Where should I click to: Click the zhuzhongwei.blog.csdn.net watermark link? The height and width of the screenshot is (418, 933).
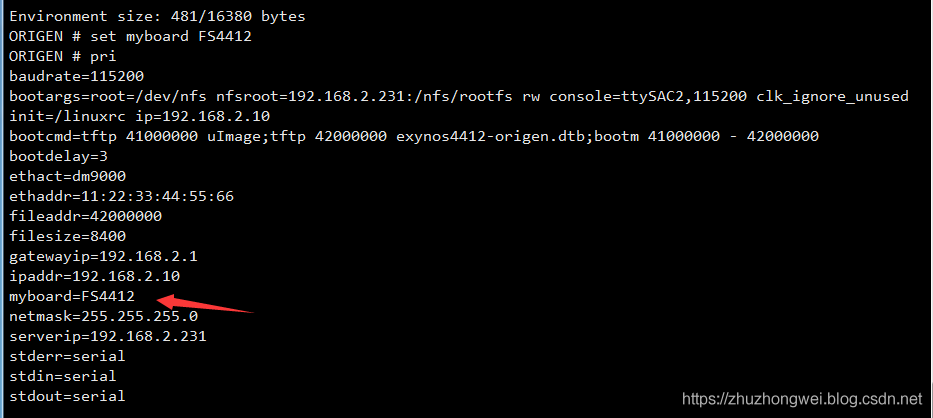tap(801, 399)
